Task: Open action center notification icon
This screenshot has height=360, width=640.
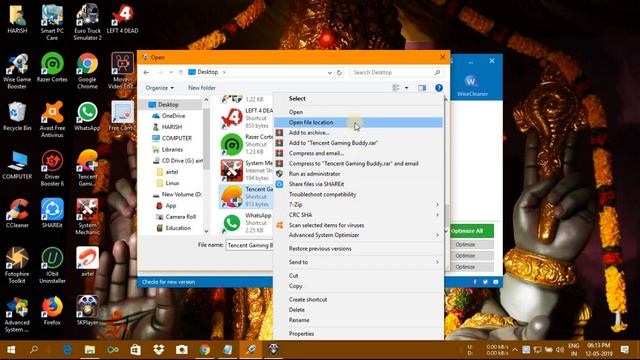Action: tap(624, 350)
